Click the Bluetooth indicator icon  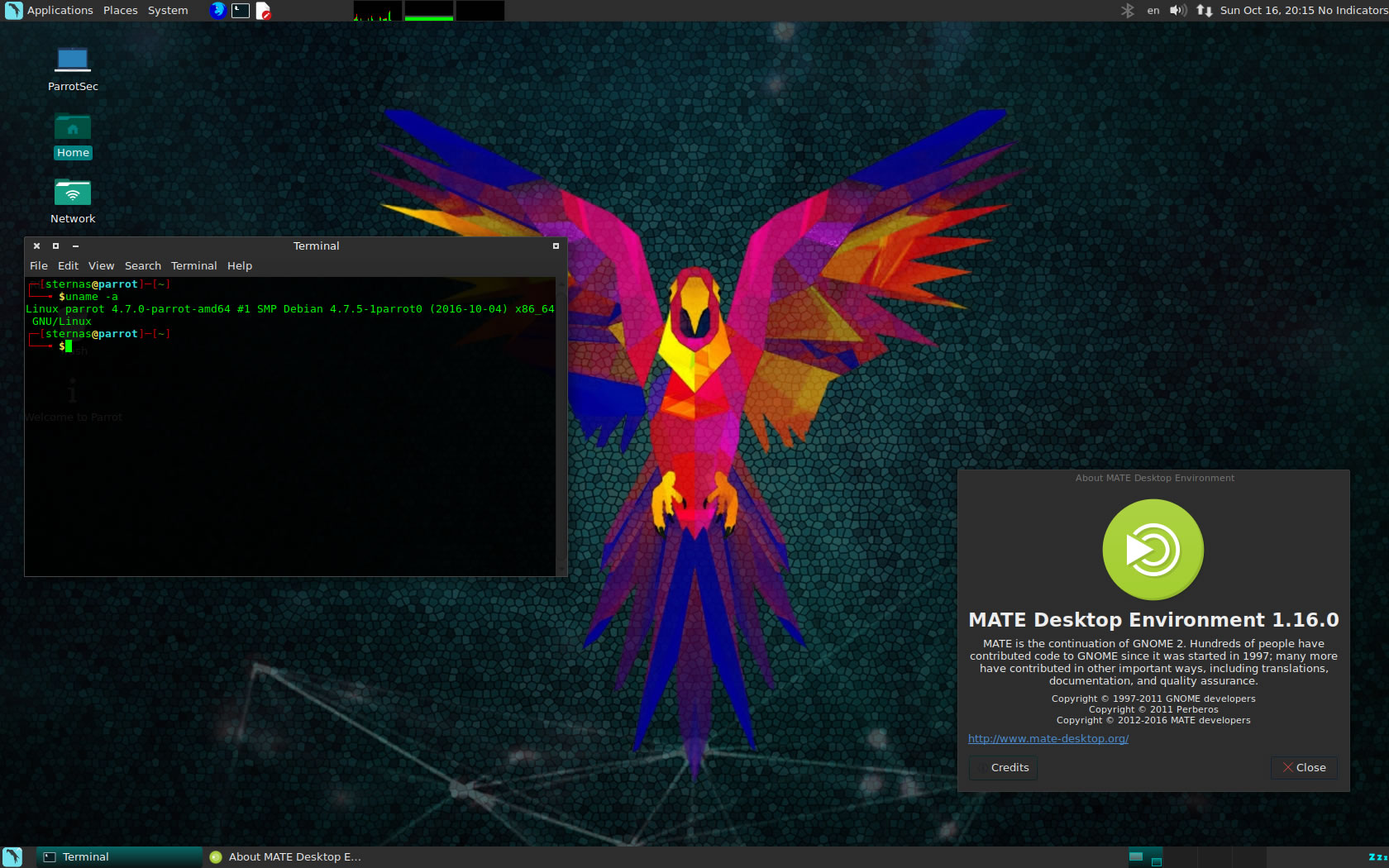(x=1127, y=11)
